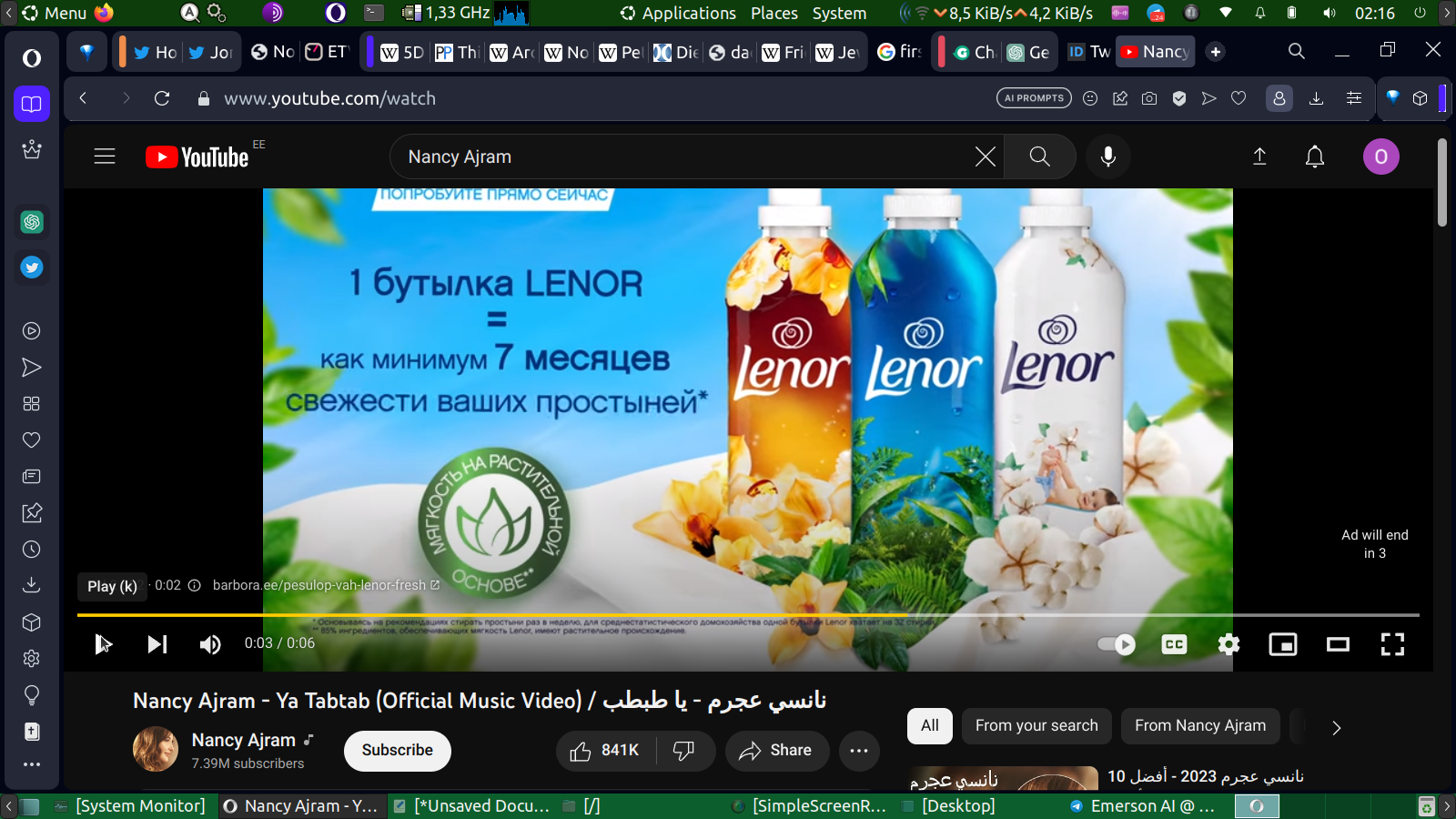
Task: Dislike the Ya Tabtab video
Action: click(684, 751)
